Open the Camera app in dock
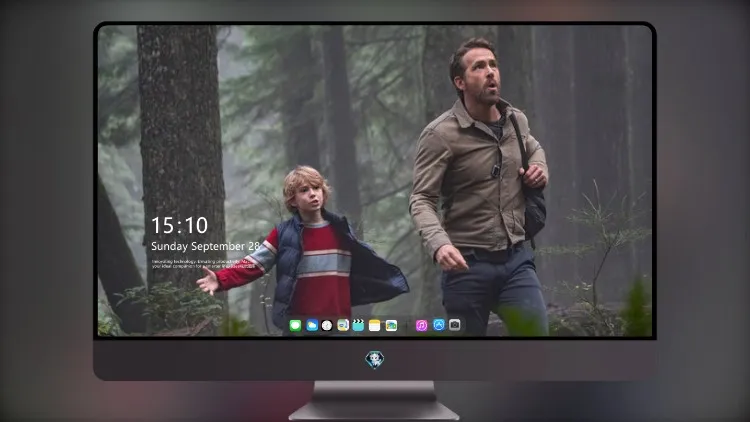Screen dimensions: 750x422 click(455, 325)
